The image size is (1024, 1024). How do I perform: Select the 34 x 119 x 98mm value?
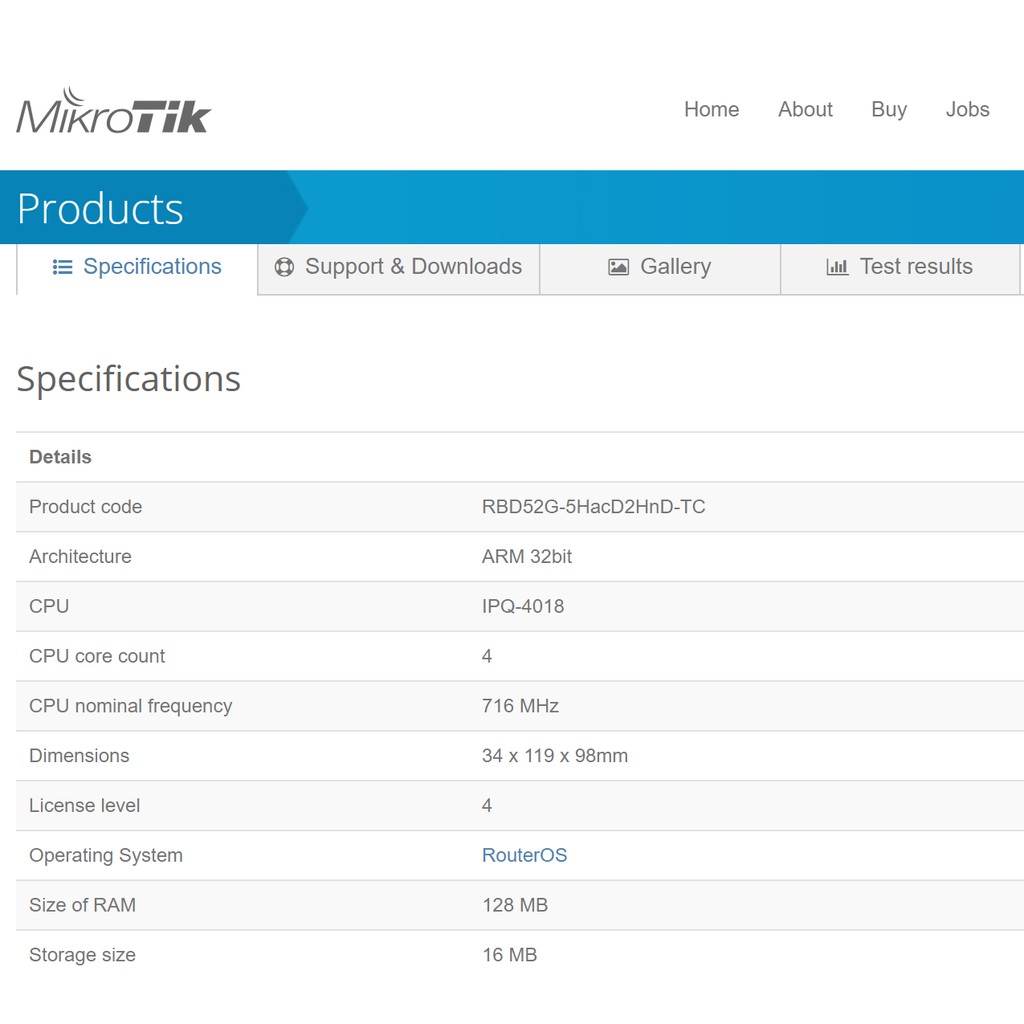point(555,756)
